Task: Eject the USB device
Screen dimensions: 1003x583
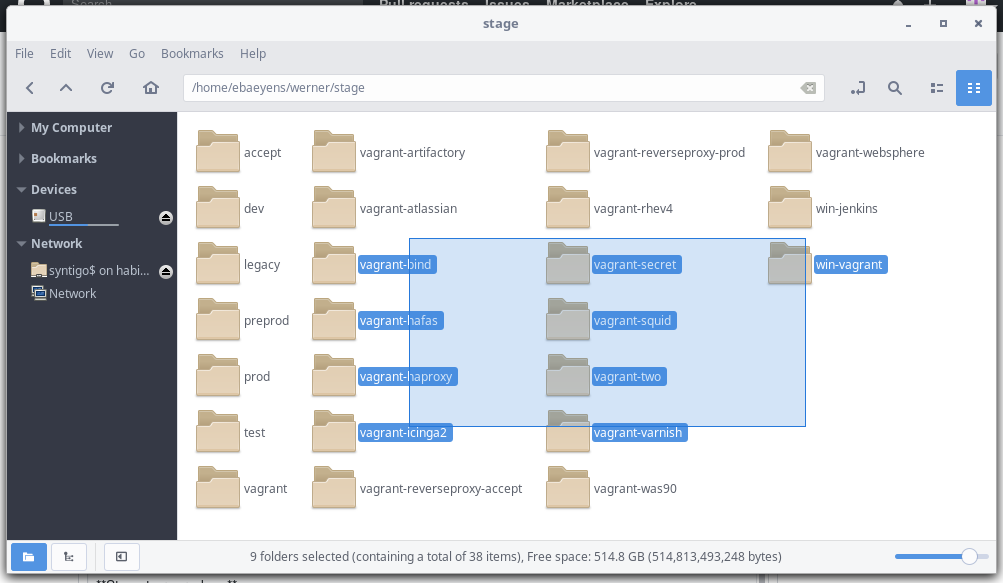Action: click(165, 216)
